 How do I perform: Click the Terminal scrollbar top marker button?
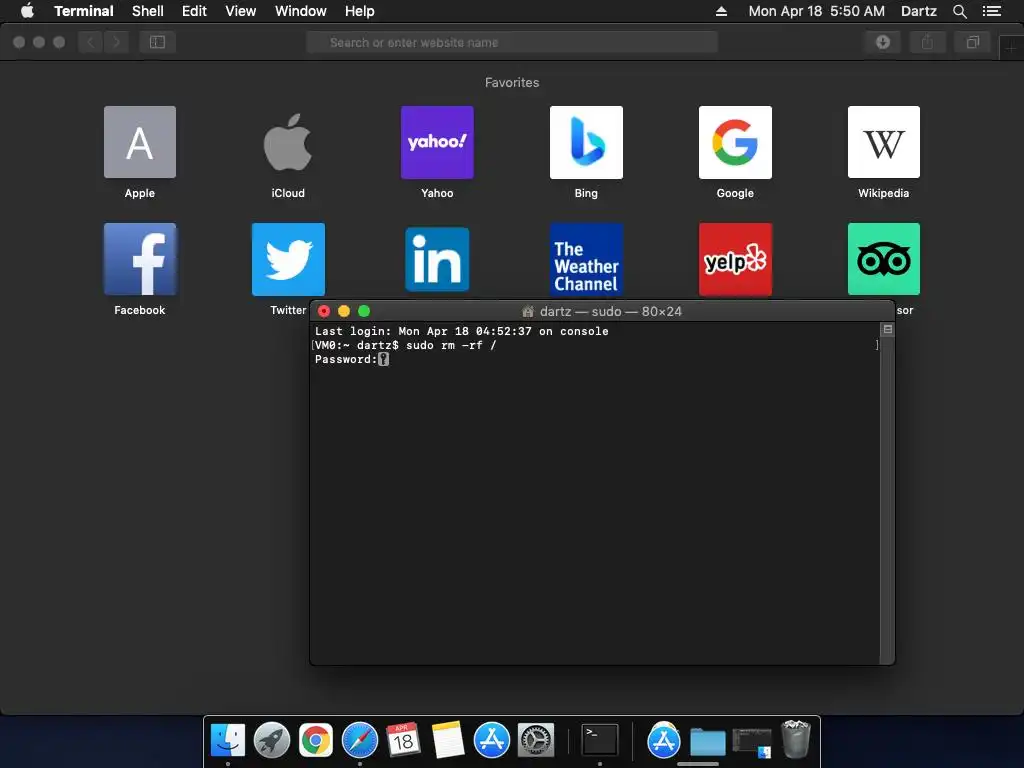[888, 329]
